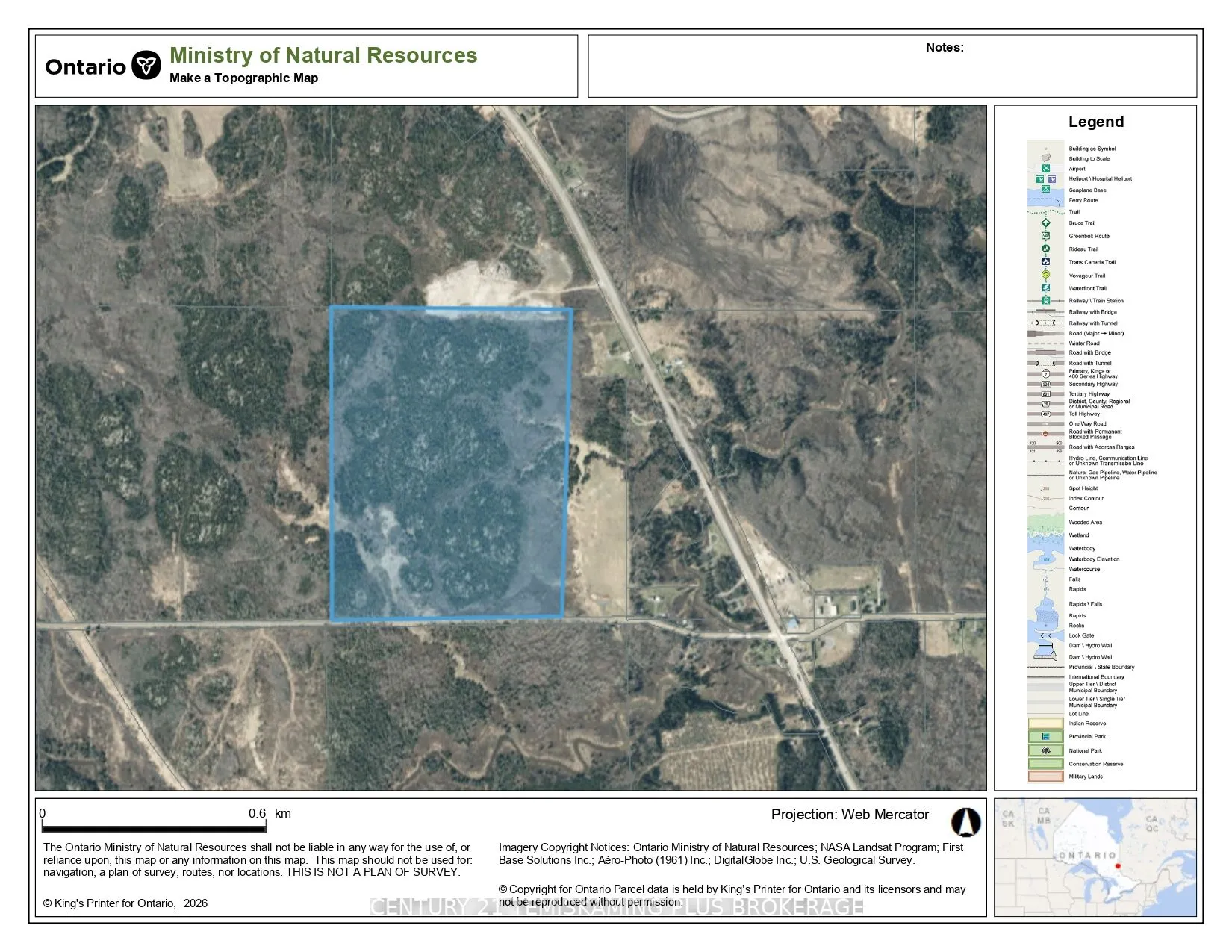Screen dimensions: 1232x952
Task: Click the Legend heading
Action: (x=1095, y=122)
